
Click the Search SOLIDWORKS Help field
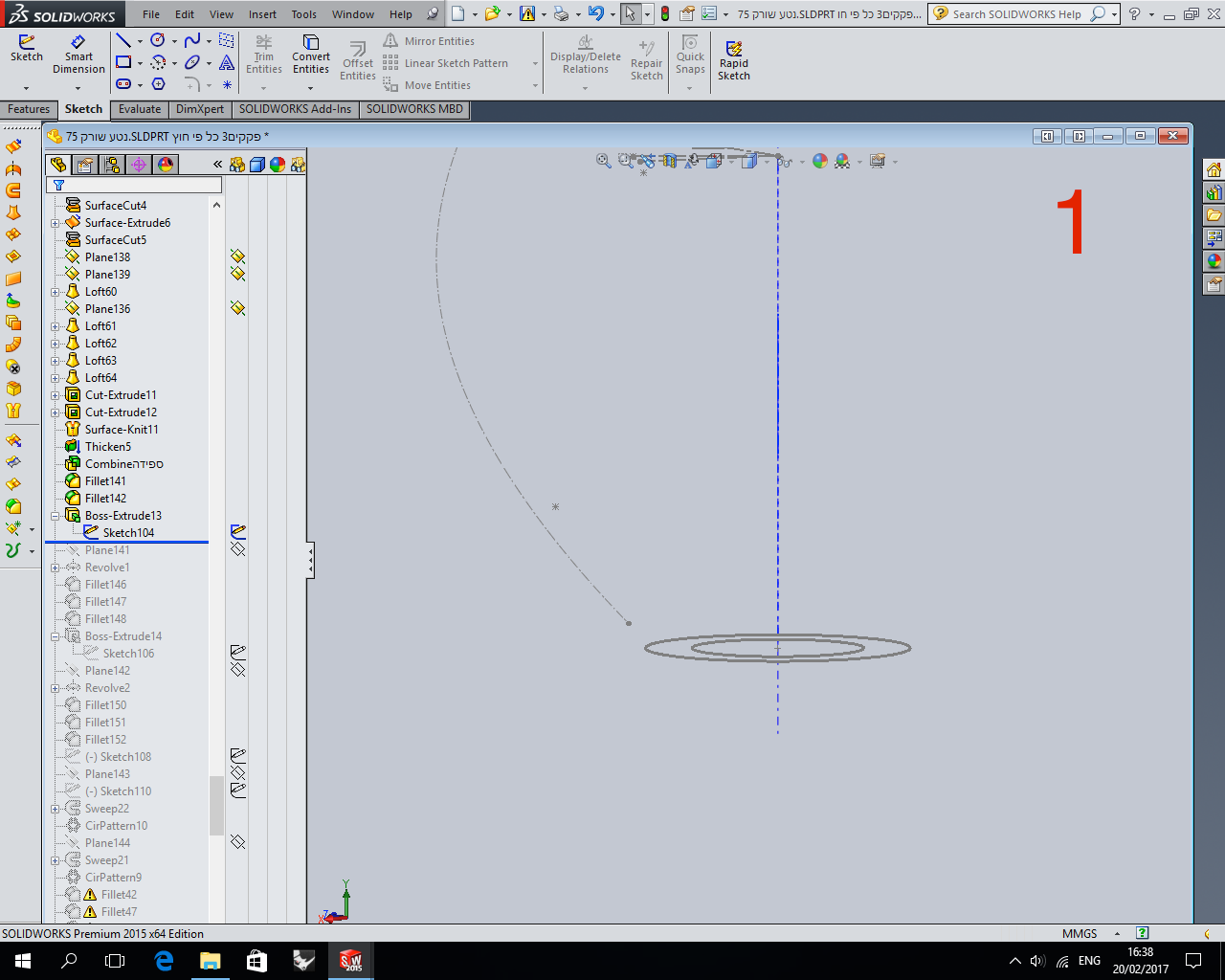click(x=1016, y=14)
